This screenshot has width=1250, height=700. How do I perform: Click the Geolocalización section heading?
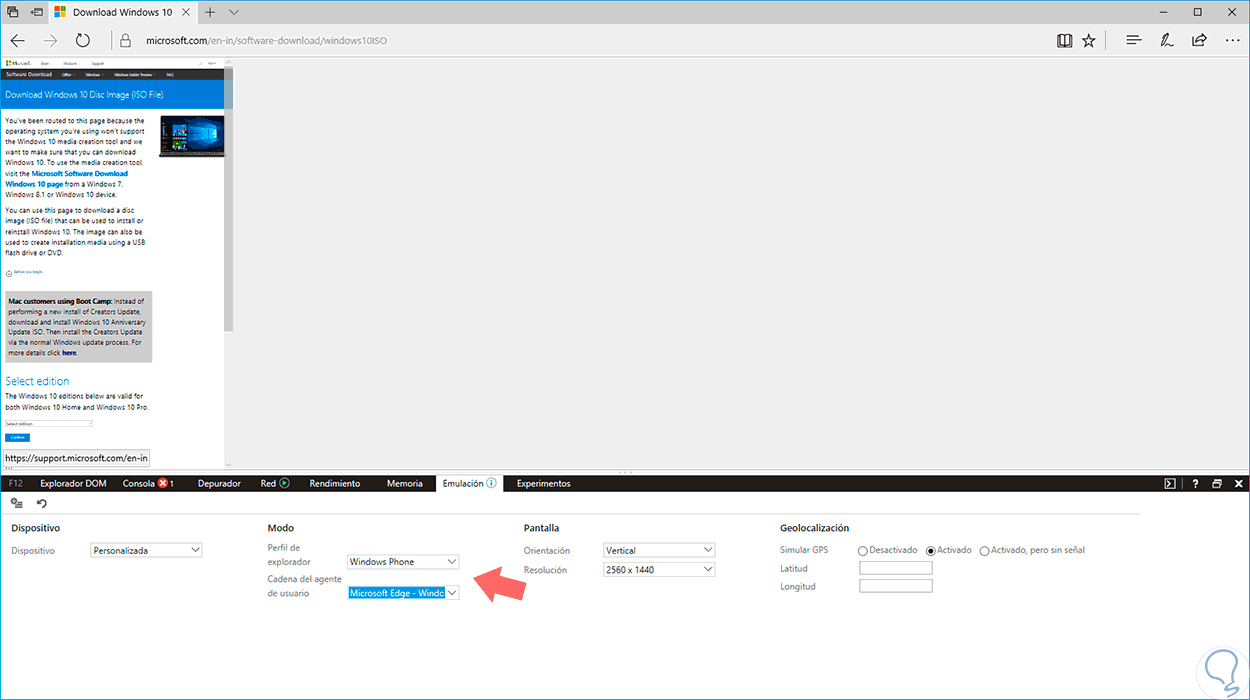(x=814, y=528)
